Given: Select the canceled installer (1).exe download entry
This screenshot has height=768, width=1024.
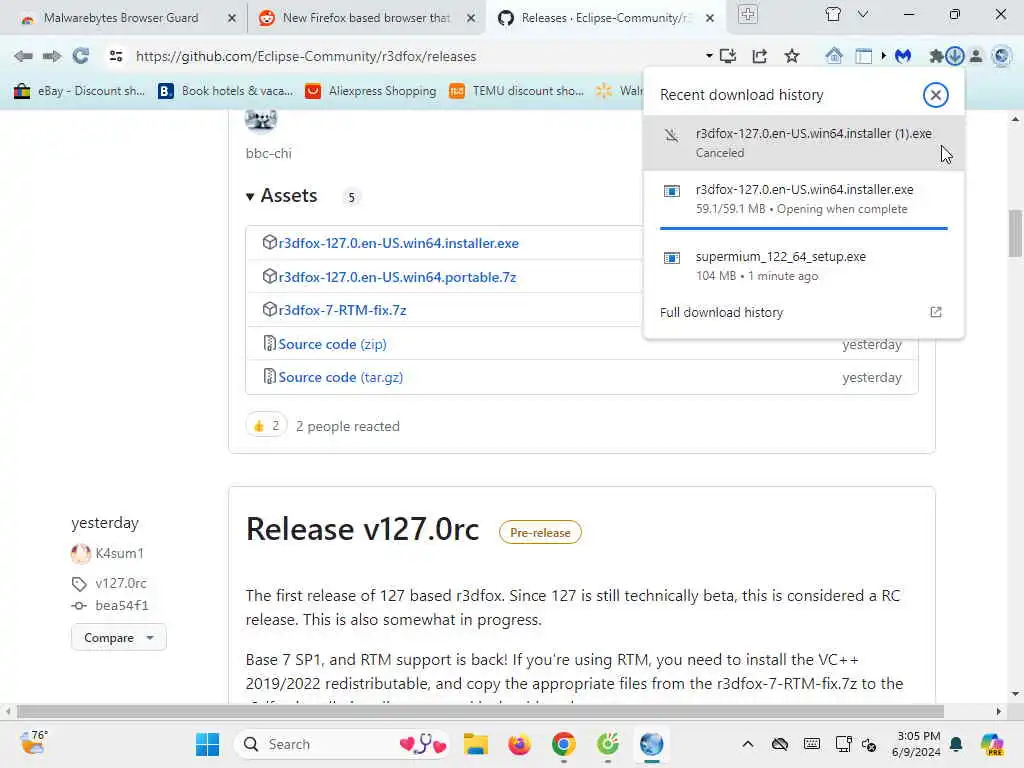Looking at the screenshot, I should click(803, 143).
